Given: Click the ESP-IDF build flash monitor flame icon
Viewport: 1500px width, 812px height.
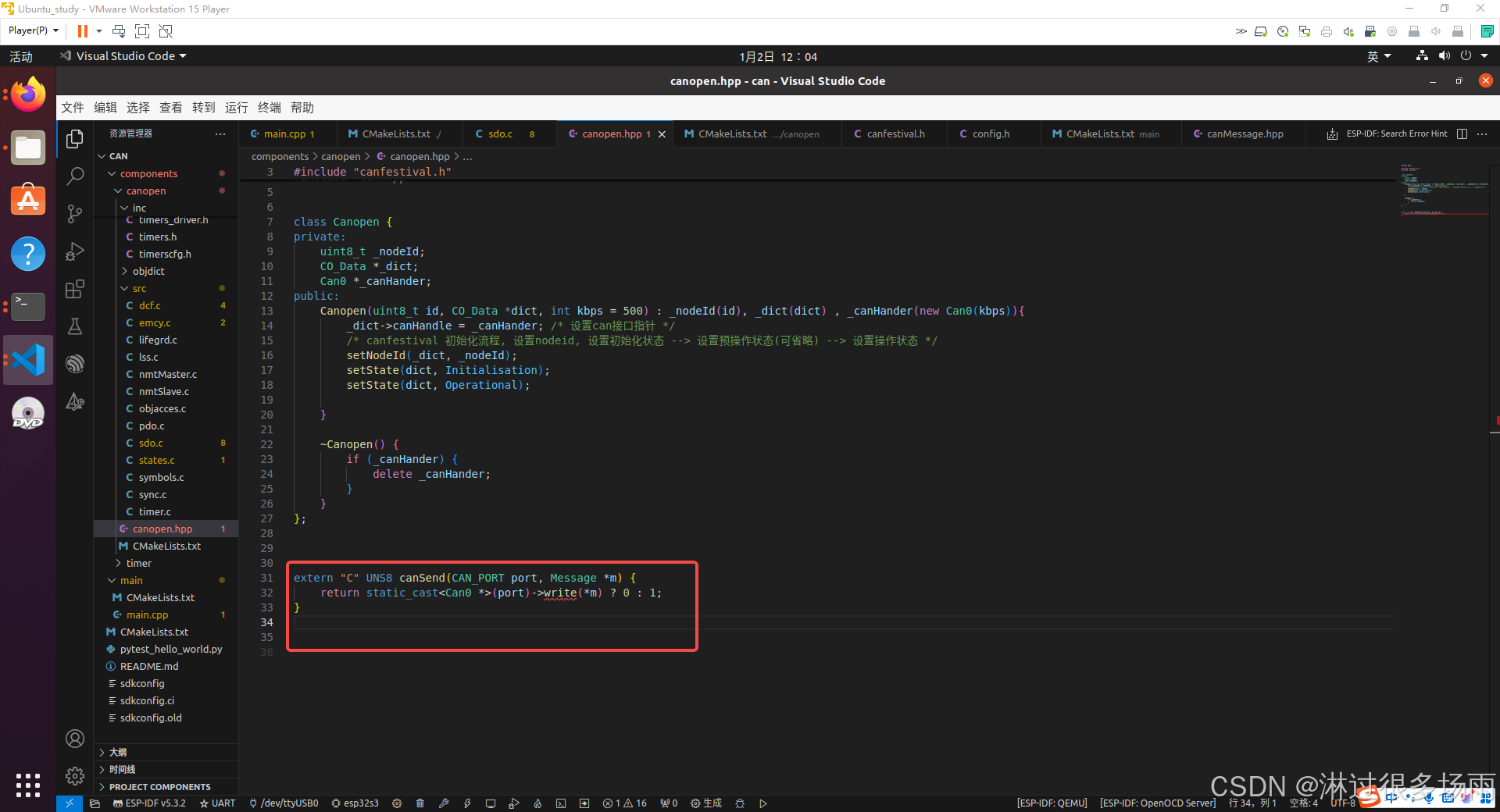Looking at the screenshot, I should tap(537, 803).
